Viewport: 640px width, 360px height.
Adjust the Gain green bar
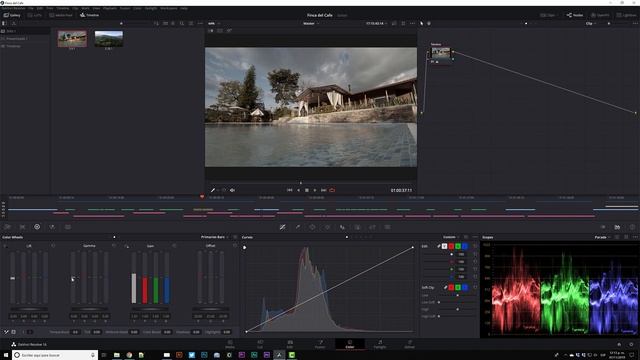click(x=156, y=278)
